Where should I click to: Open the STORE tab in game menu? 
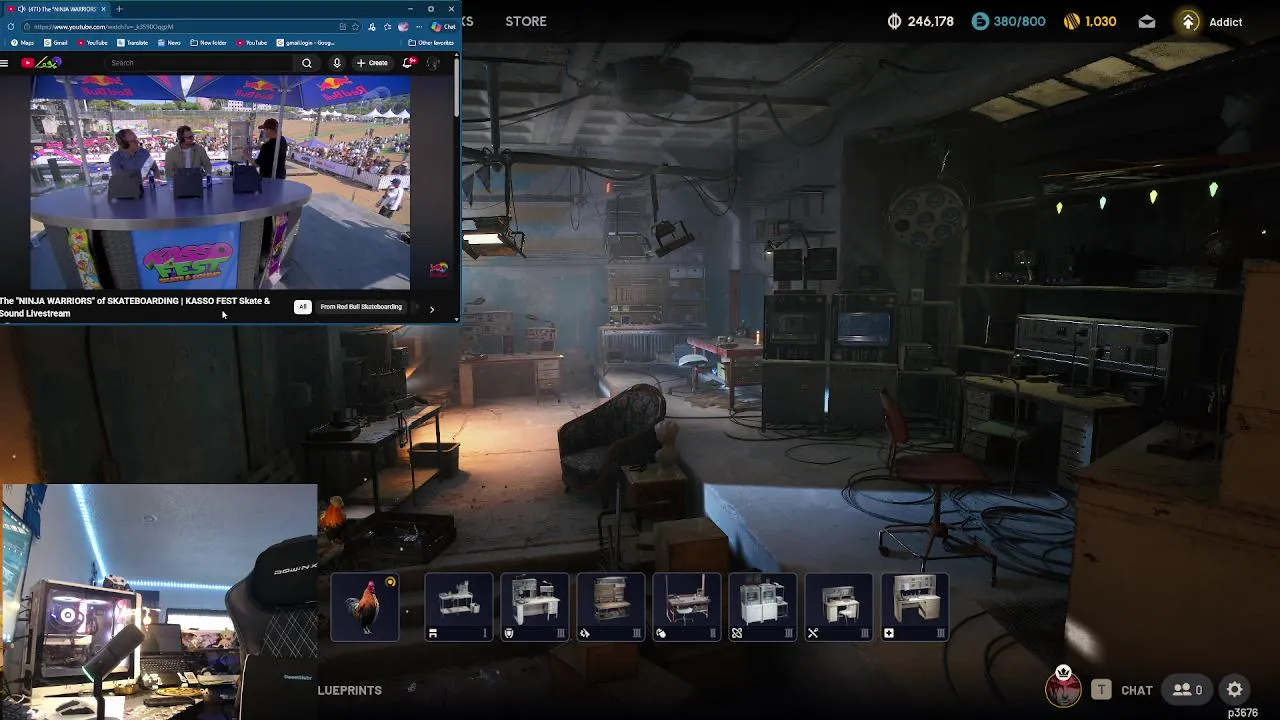click(526, 21)
